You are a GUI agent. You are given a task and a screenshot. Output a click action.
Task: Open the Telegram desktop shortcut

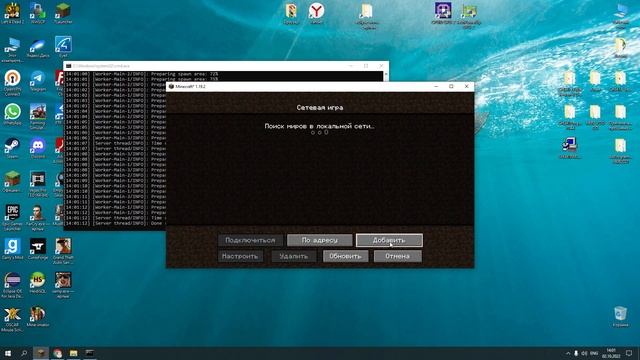[x=38, y=81]
